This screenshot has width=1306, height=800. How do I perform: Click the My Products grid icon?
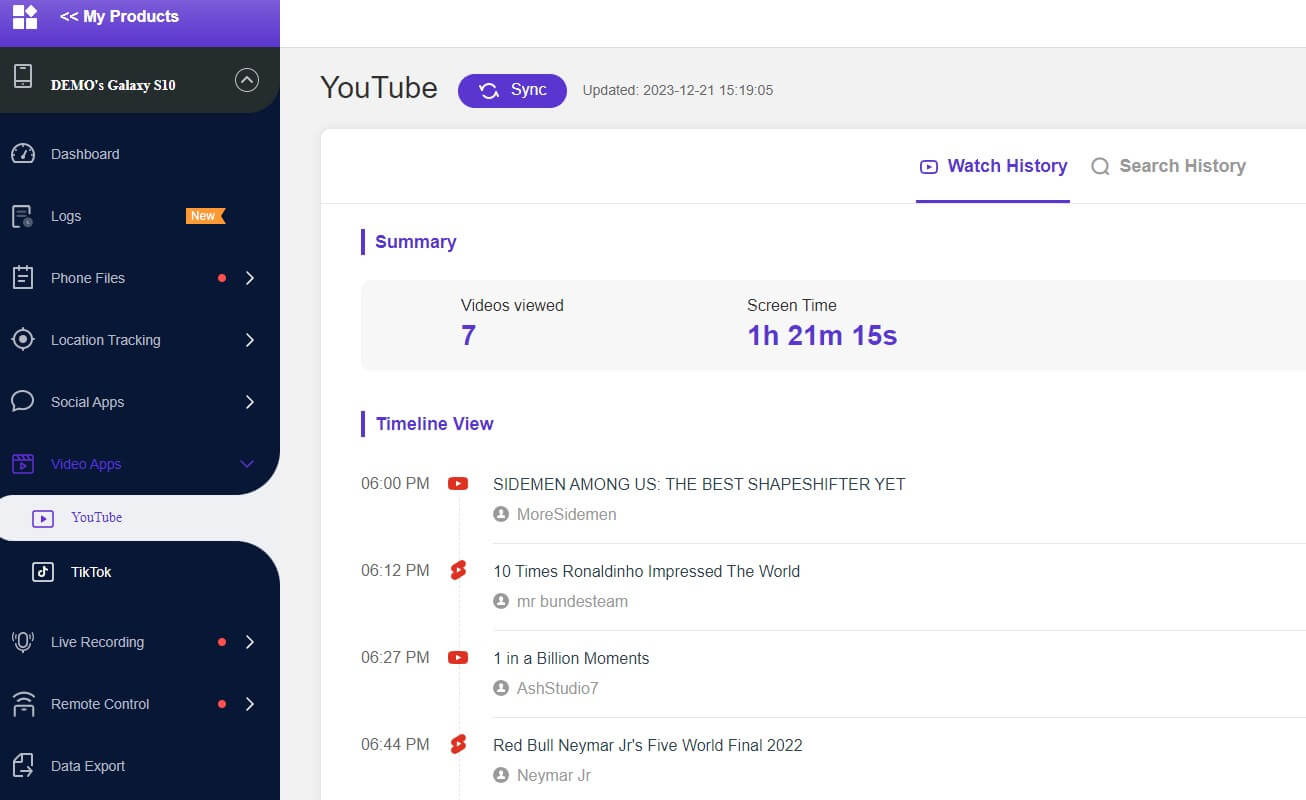[24, 16]
